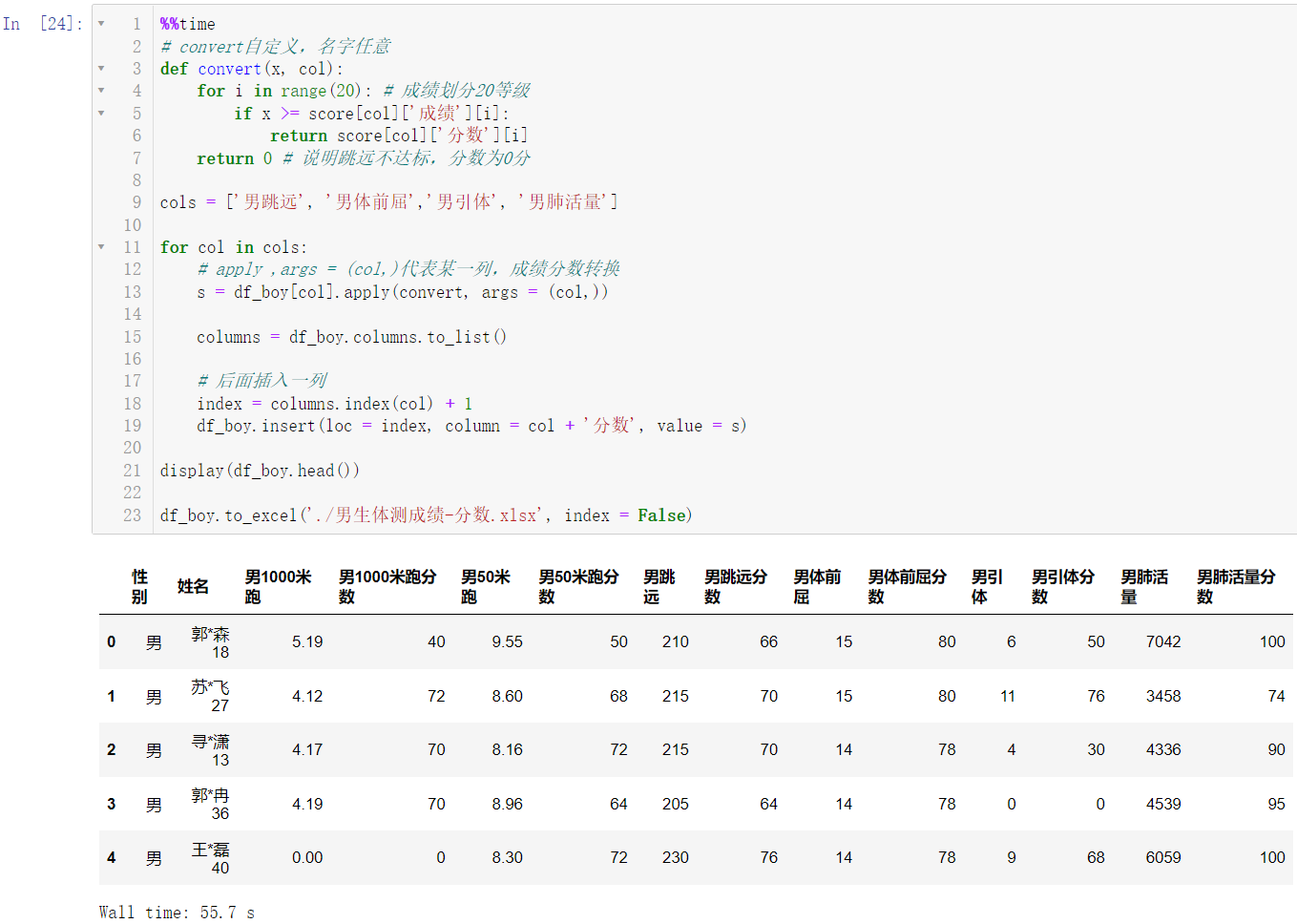Click the 男肺活量 column header
The height and width of the screenshot is (924, 1297).
coord(1144,586)
